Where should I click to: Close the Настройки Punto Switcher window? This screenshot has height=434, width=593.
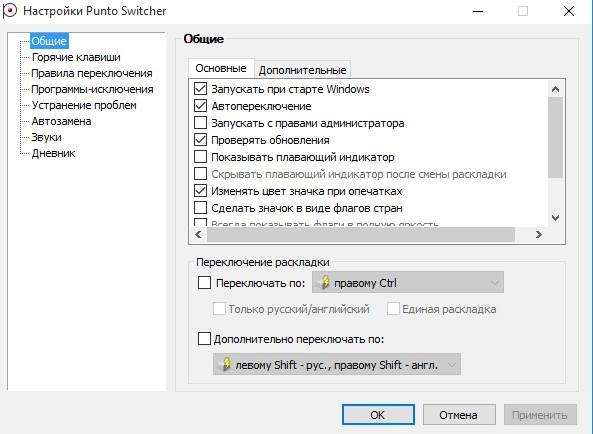point(569,11)
